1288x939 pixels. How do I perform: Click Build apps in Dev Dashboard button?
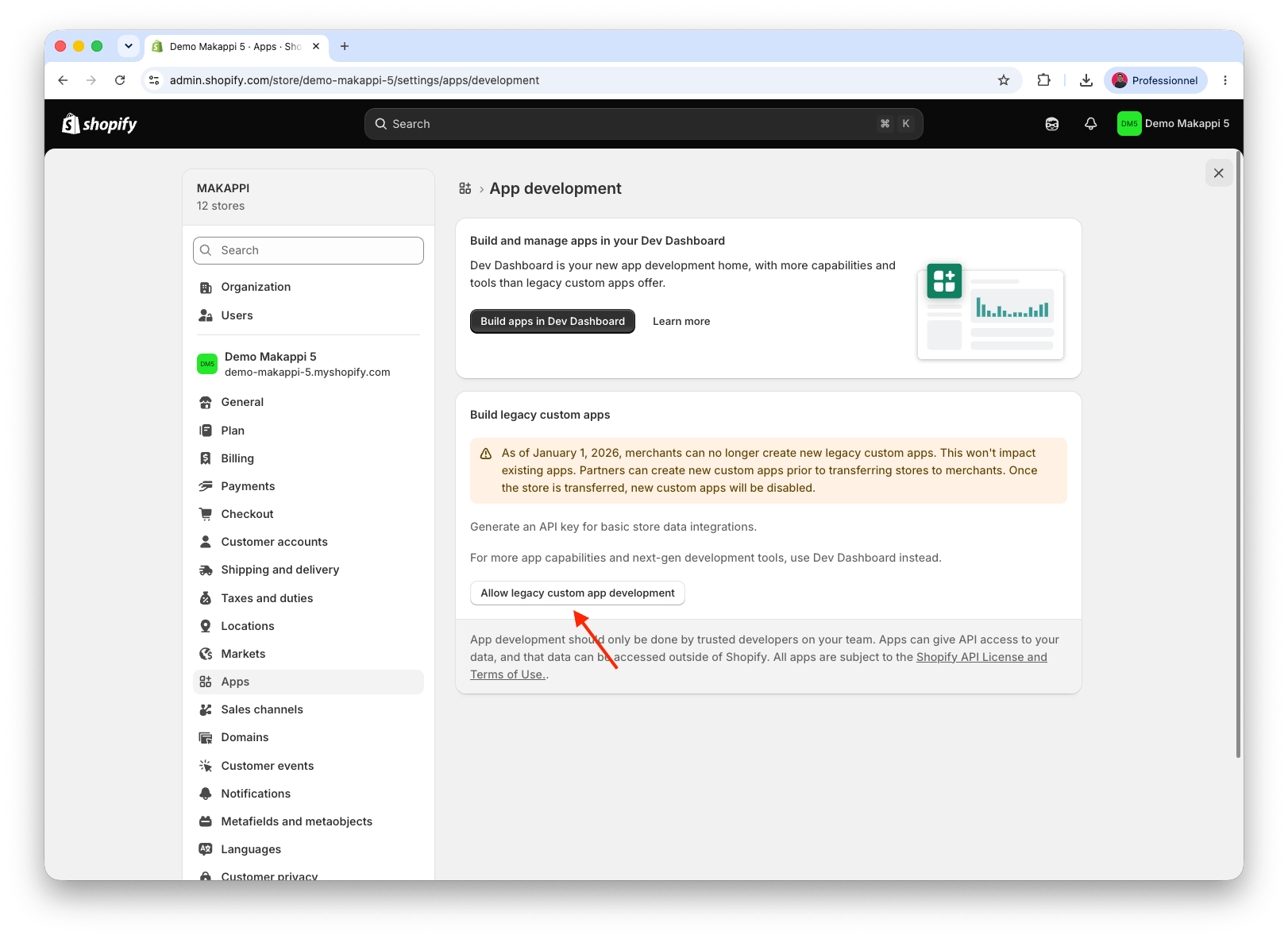click(x=553, y=321)
